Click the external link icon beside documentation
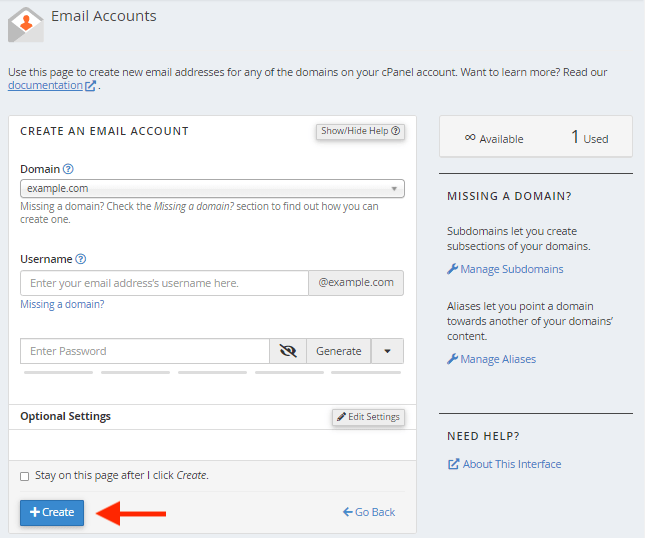 91,86
